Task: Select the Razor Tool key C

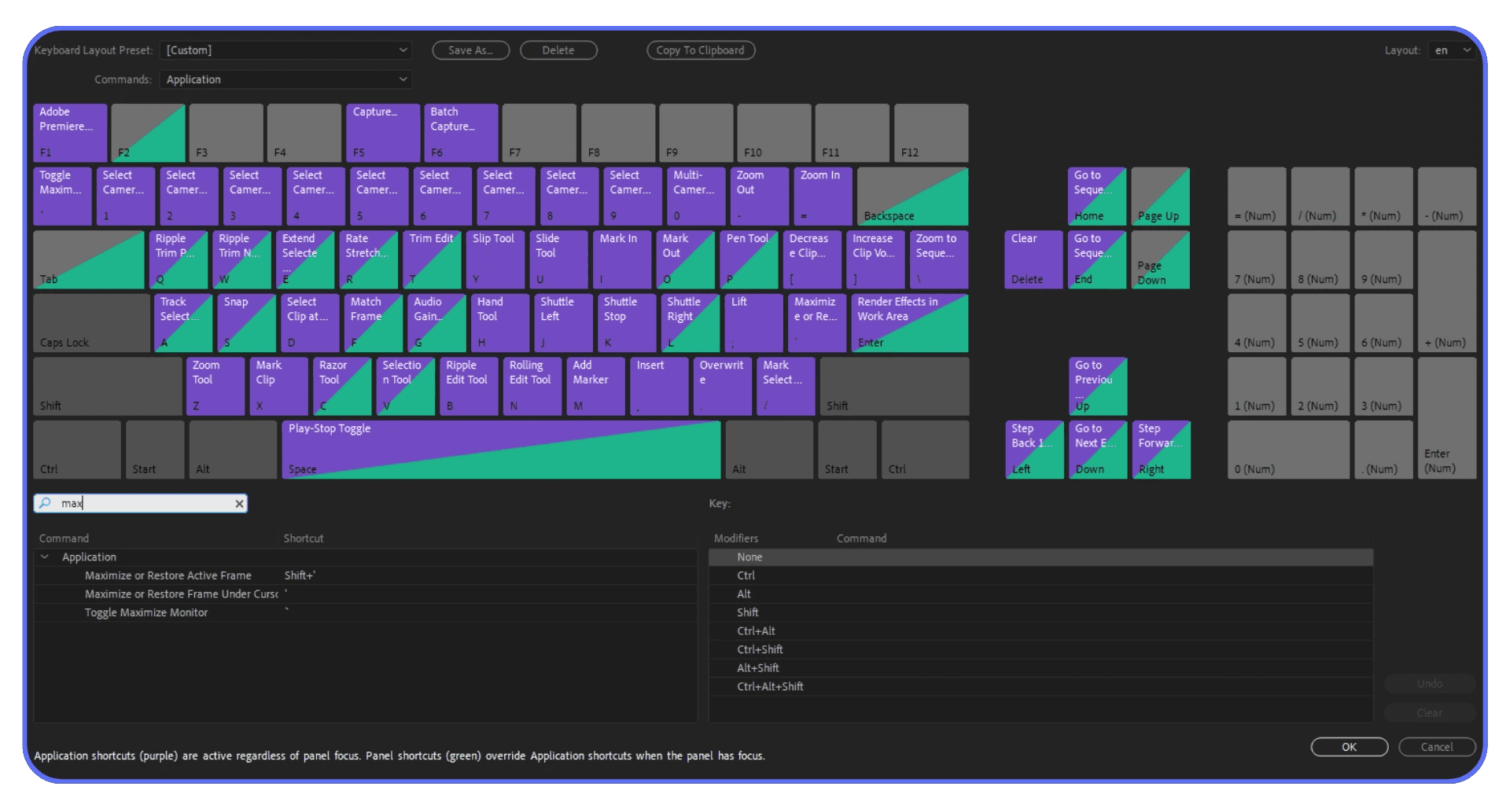Action: 341,386
